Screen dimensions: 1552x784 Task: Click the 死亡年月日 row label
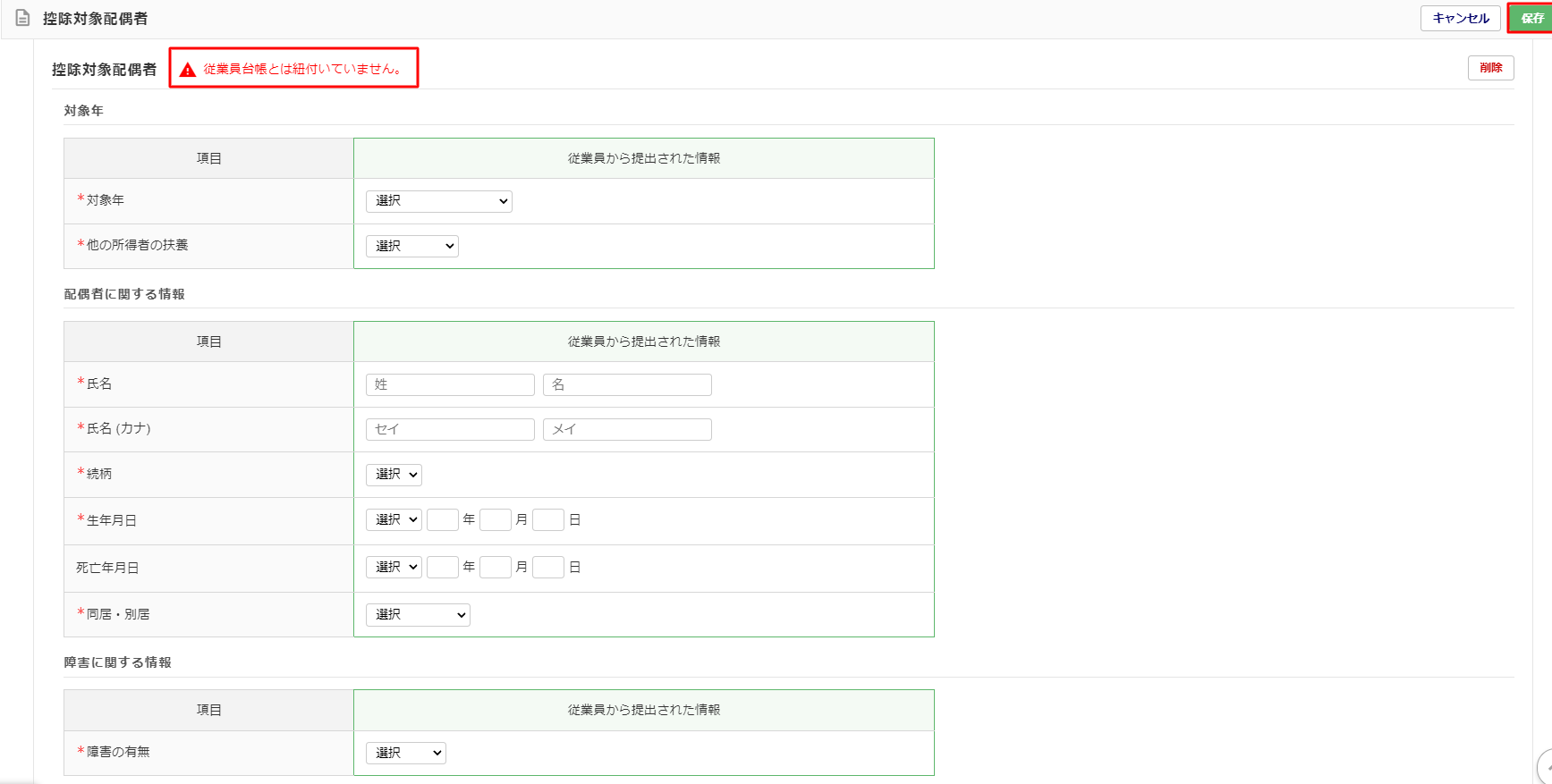coord(107,568)
